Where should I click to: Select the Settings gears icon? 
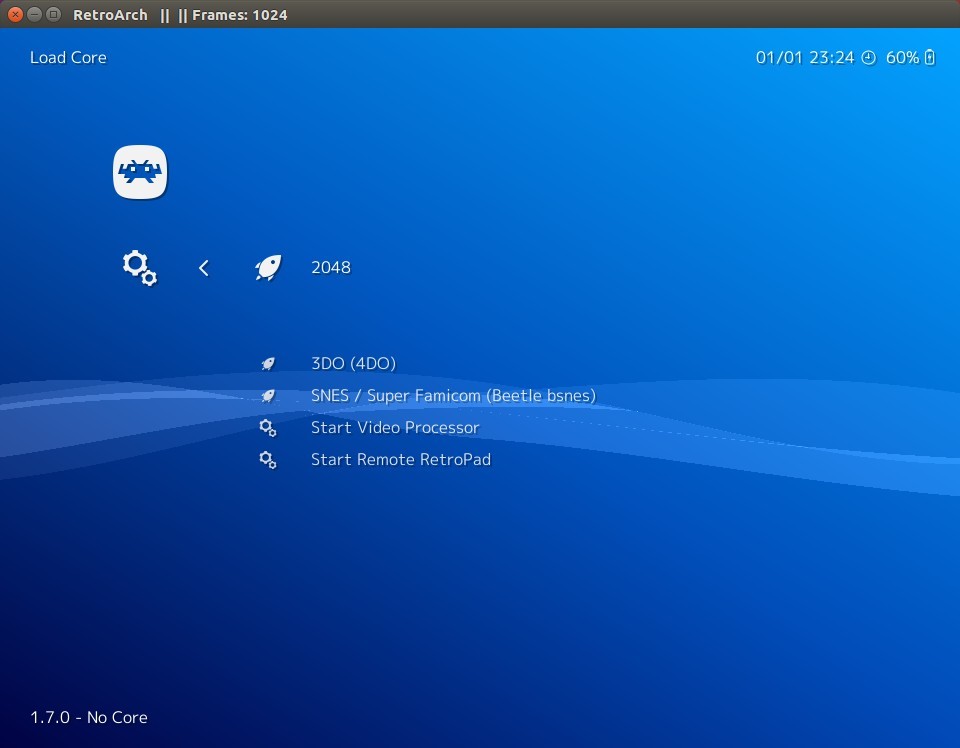139,268
